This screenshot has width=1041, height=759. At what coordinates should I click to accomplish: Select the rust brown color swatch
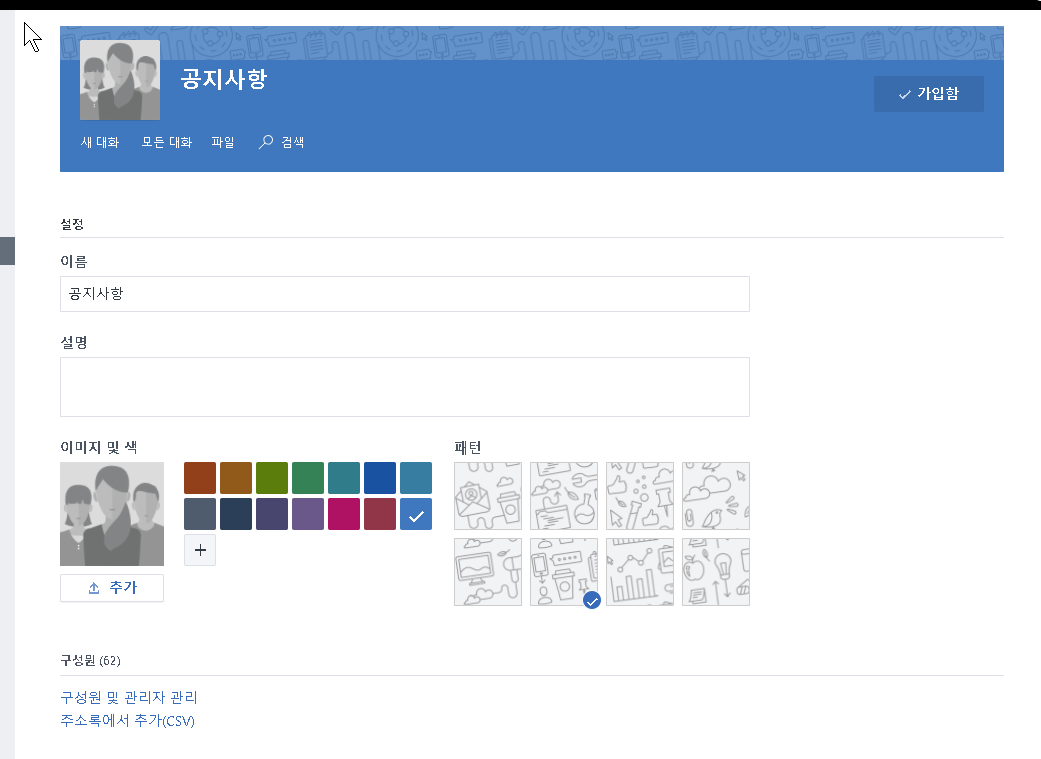(200, 478)
